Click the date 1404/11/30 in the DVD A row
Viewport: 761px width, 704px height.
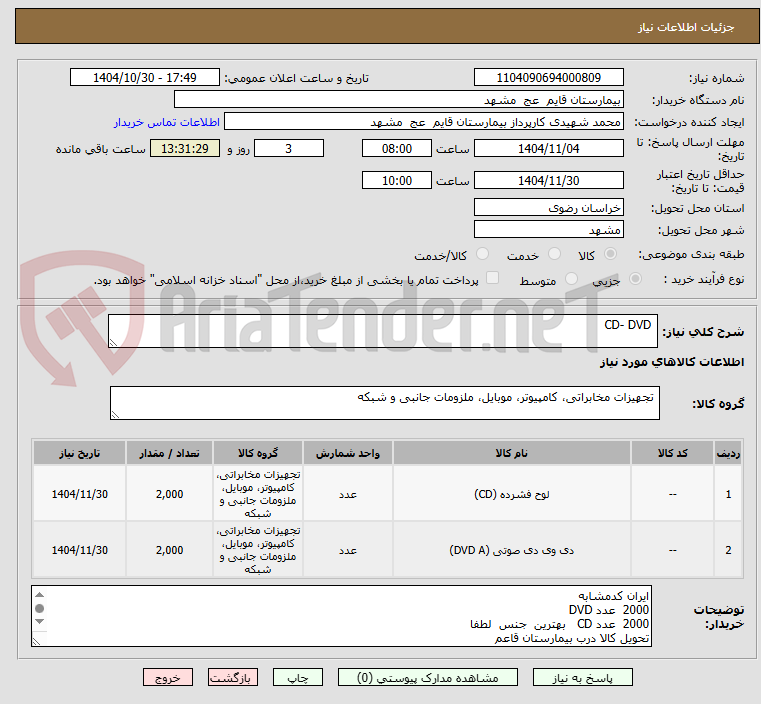tap(80, 550)
